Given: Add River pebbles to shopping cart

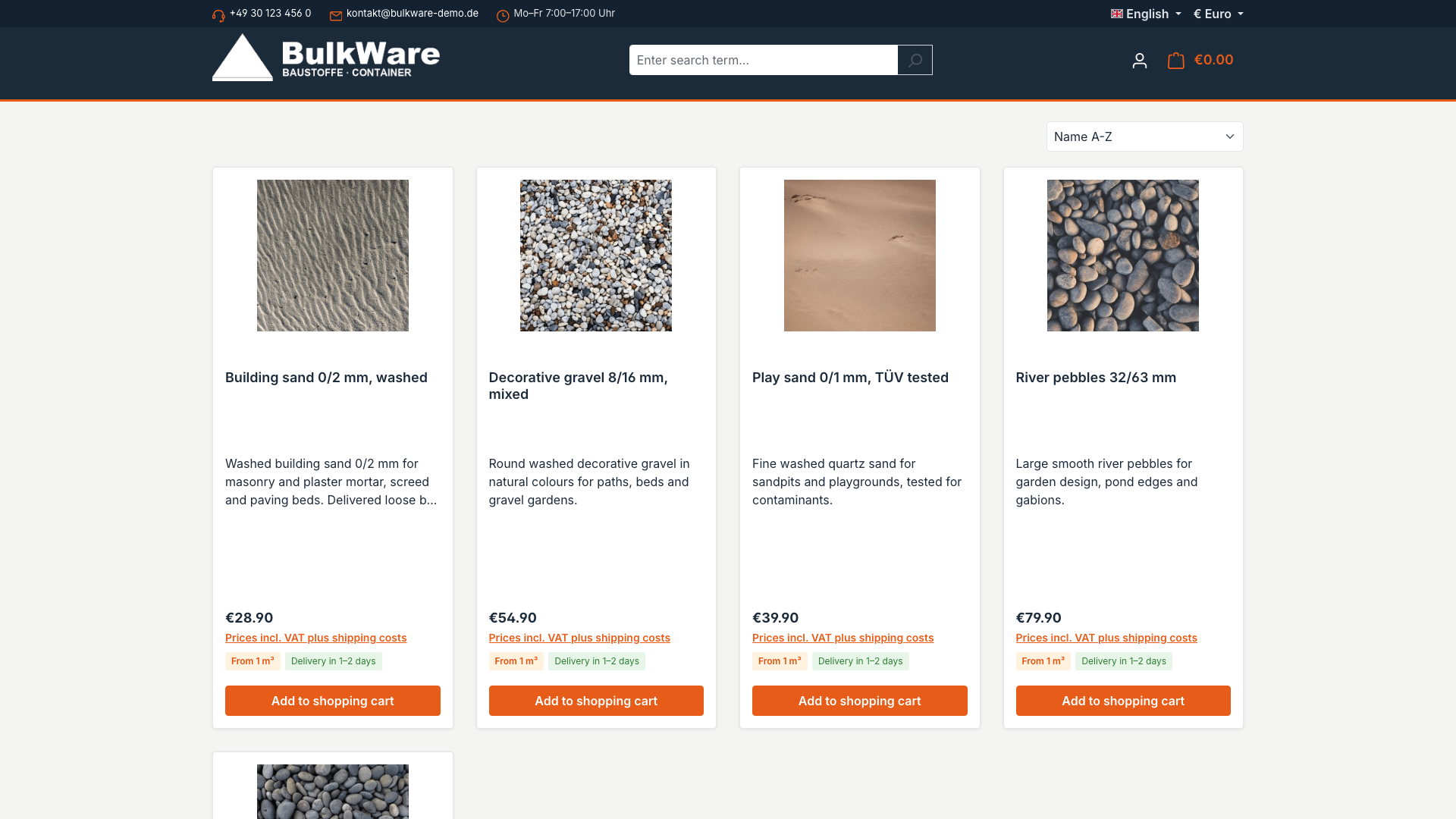Looking at the screenshot, I should 1123,701.
